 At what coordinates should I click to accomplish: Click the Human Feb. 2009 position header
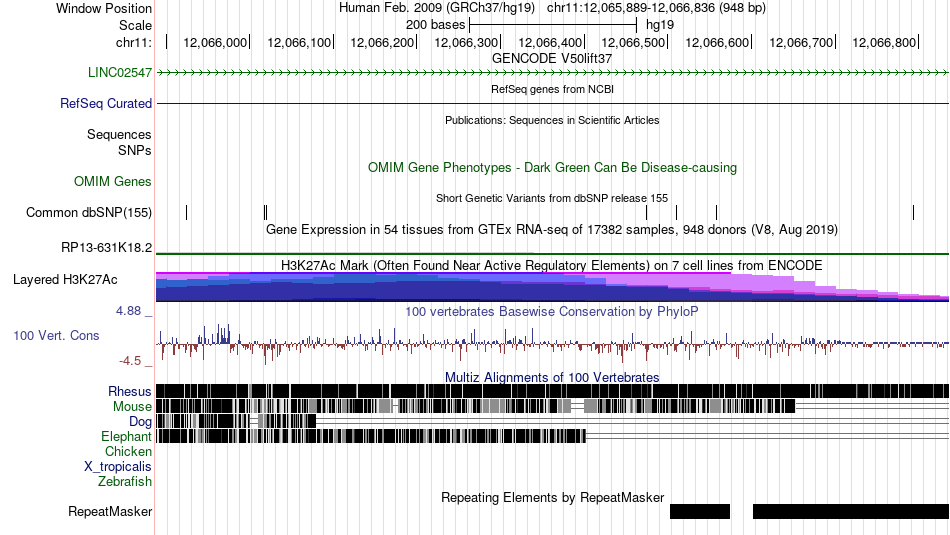[552, 8]
